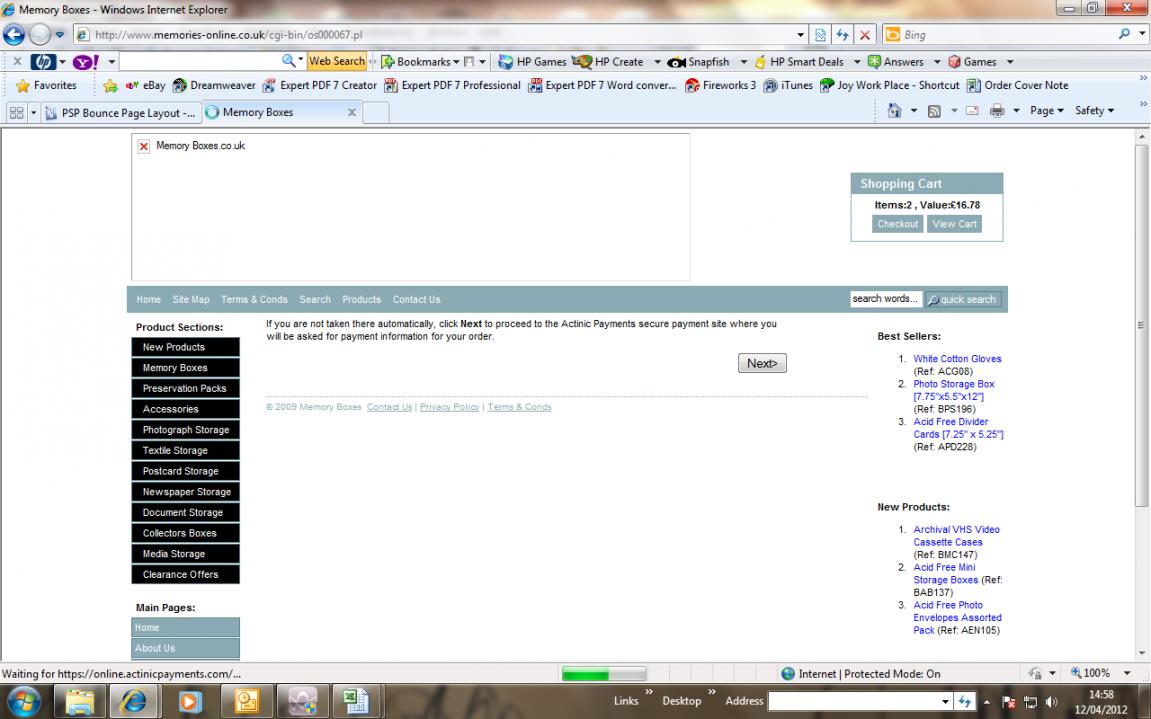Screen dimensions: 1151x719
Task: Open the White Cotton Gloves link
Action: (957, 359)
